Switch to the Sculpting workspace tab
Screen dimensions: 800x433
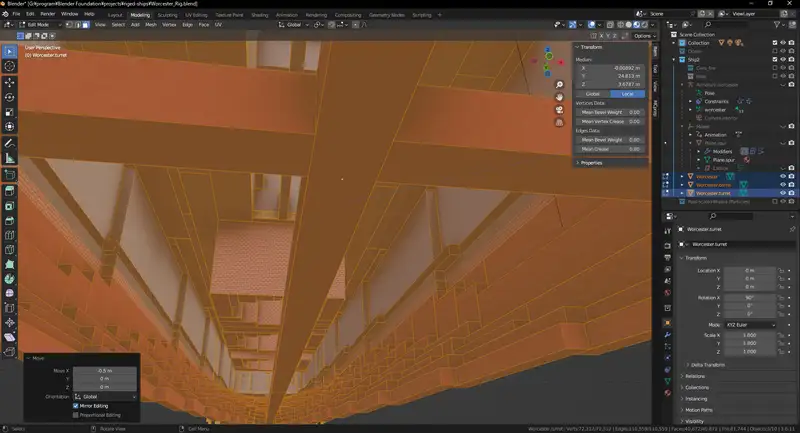(x=167, y=15)
